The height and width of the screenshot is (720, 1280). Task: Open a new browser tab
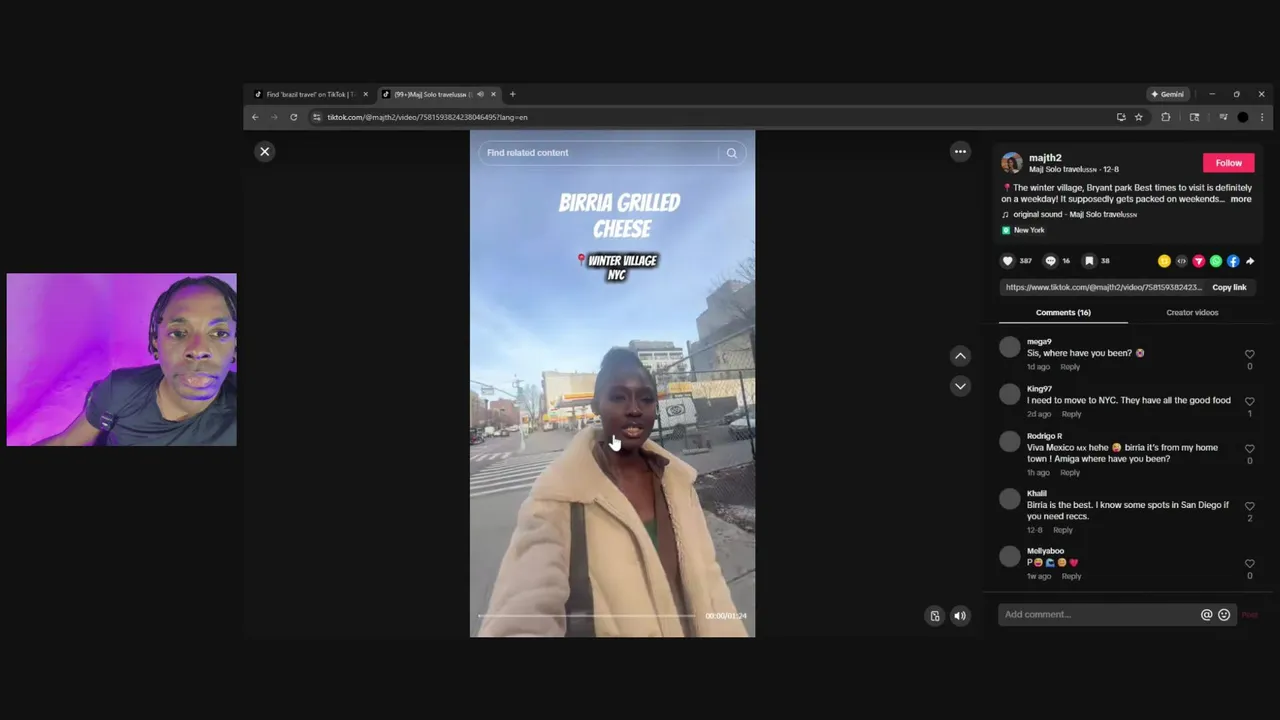pyautogui.click(x=512, y=95)
